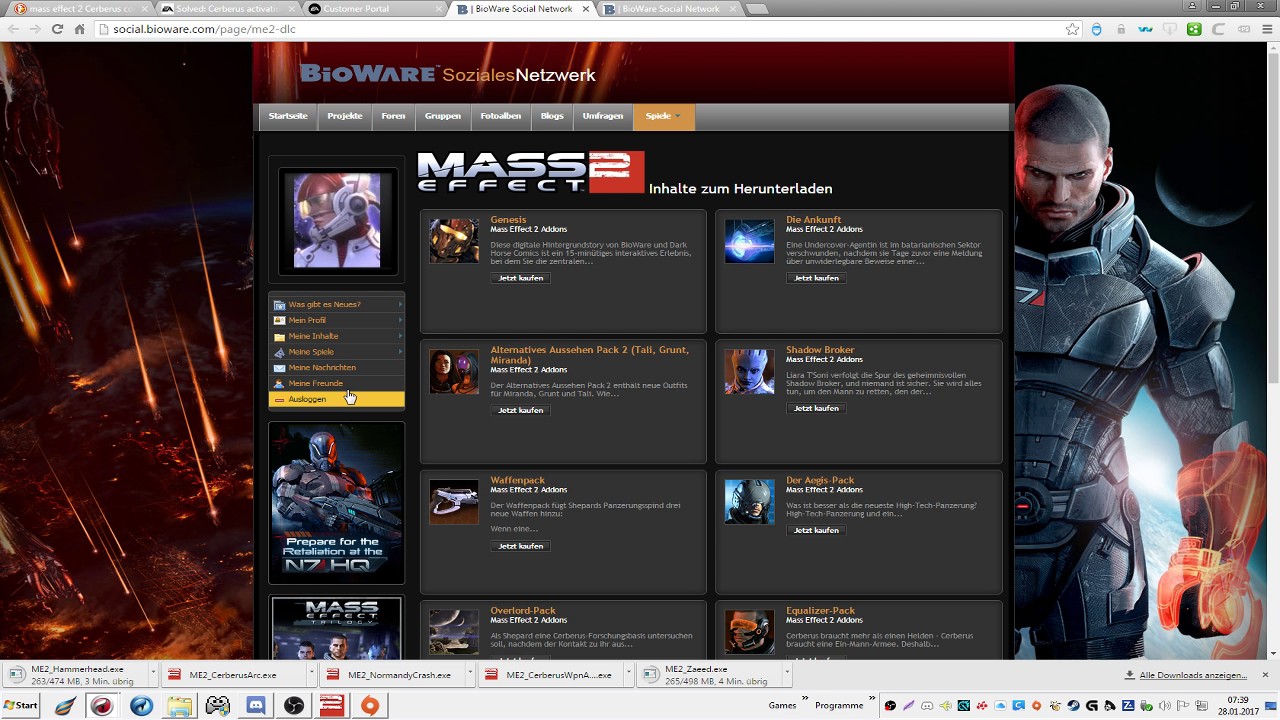Viewport: 1280px width, 720px height.
Task: Reload the current page
Action: (58, 29)
